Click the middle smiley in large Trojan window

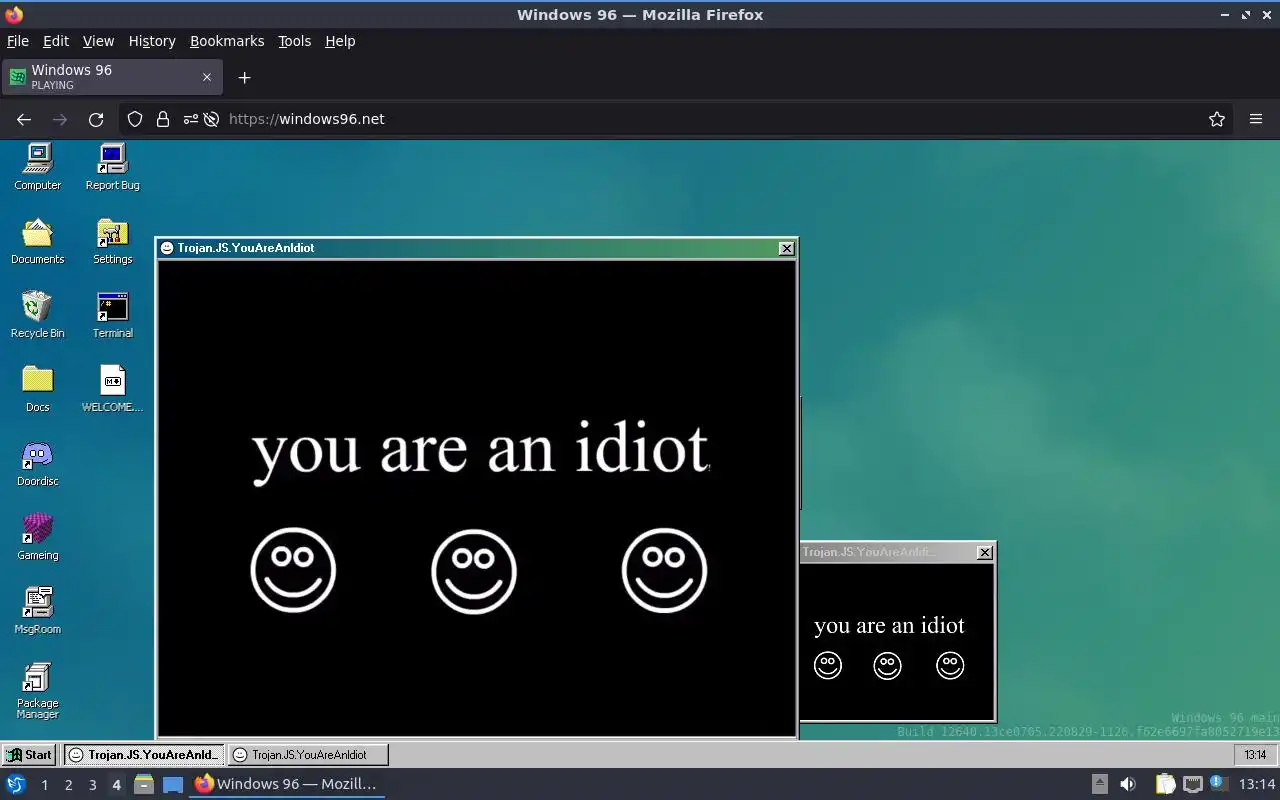[474, 570]
